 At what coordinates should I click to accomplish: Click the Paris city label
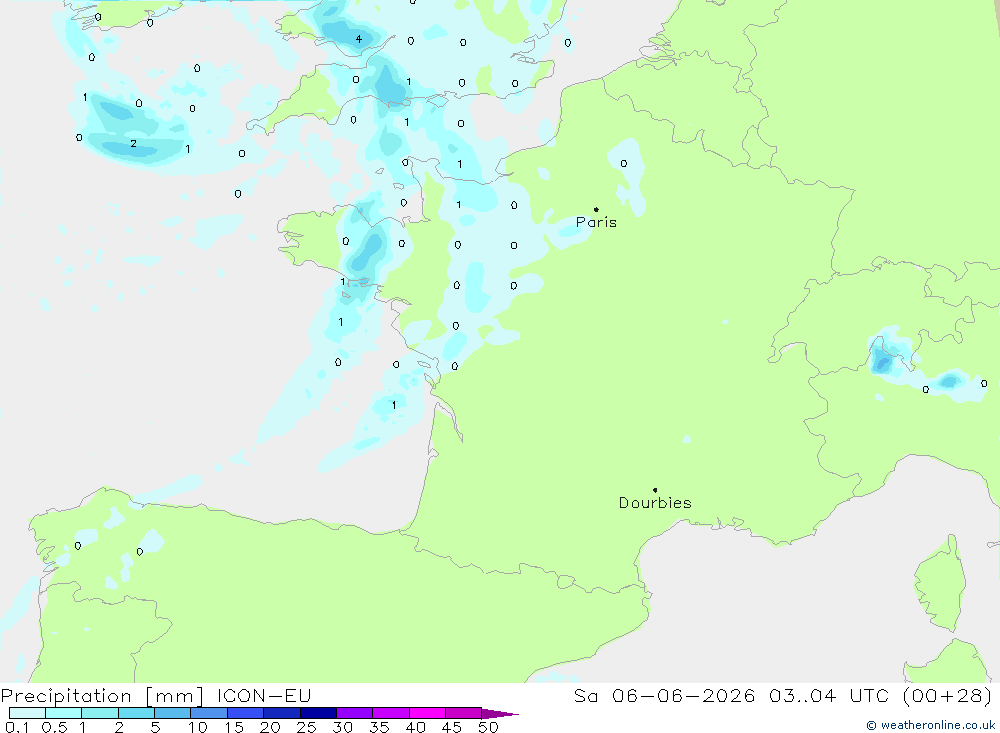point(596,222)
